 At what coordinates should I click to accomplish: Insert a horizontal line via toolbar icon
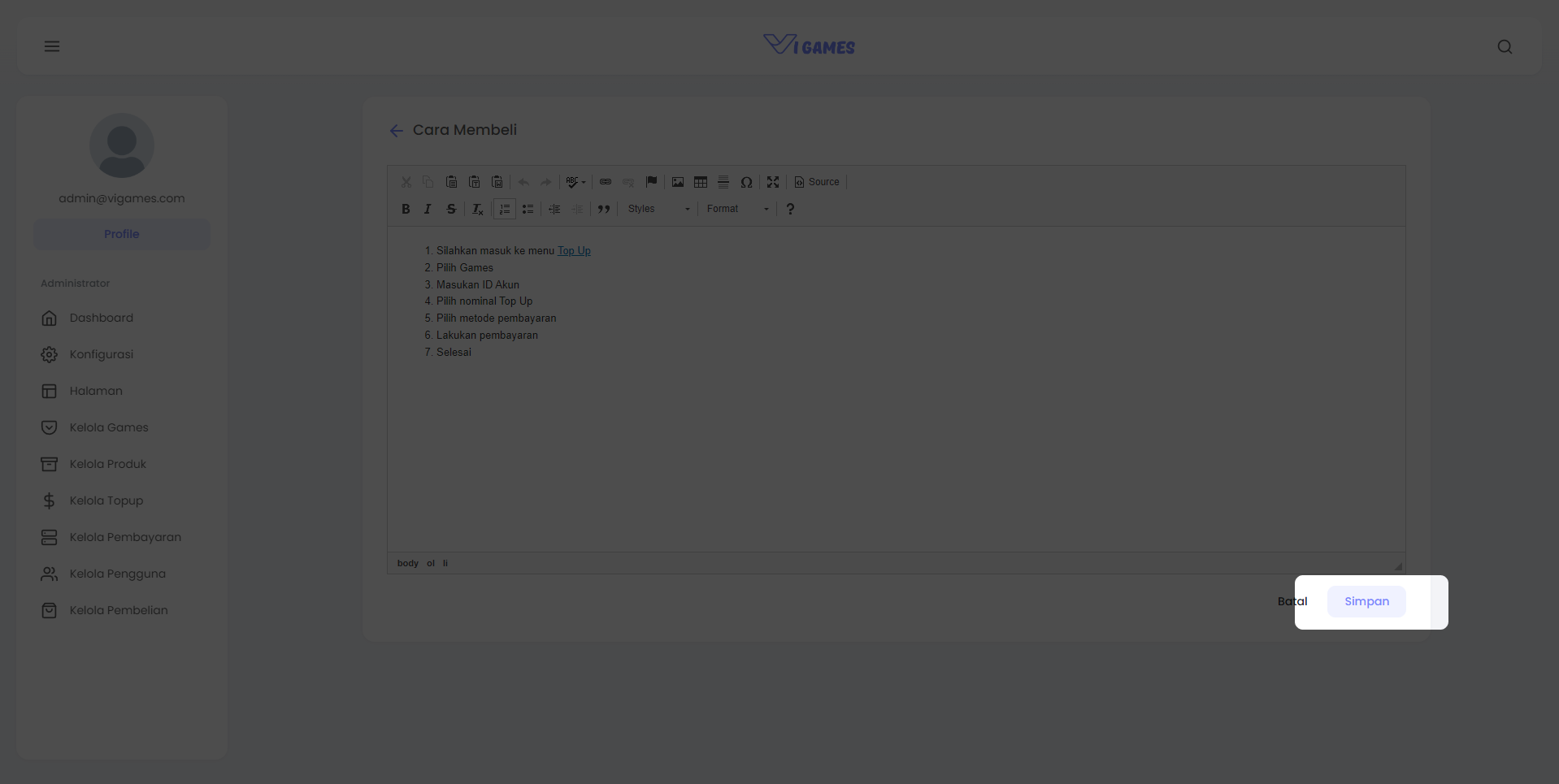pos(723,182)
